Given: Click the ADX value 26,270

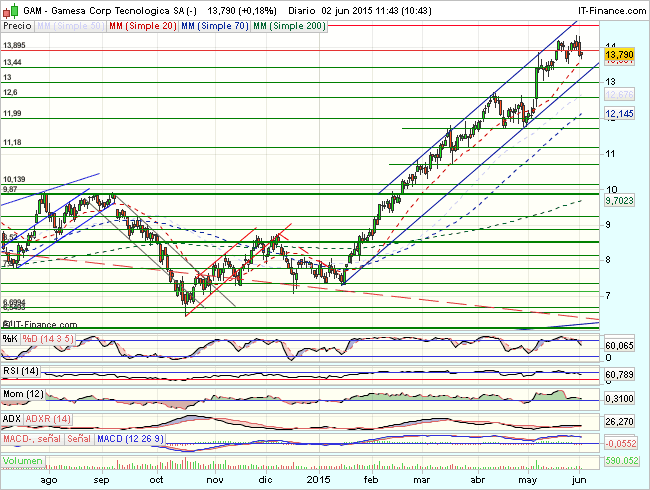Looking at the screenshot, I should click(x=619, y=422).
